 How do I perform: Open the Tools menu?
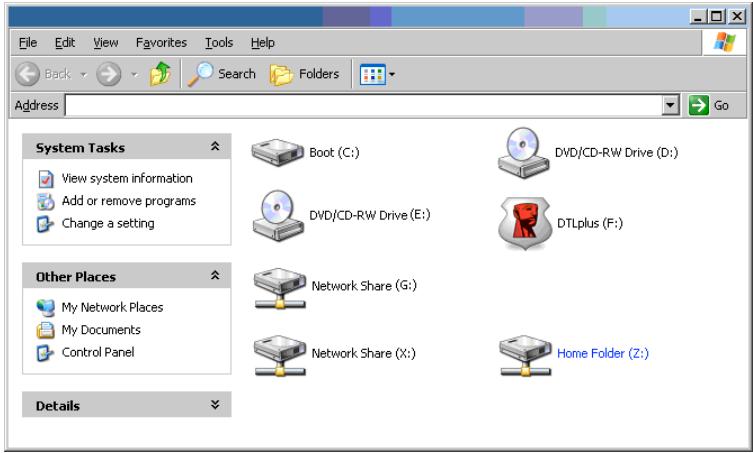219,43
